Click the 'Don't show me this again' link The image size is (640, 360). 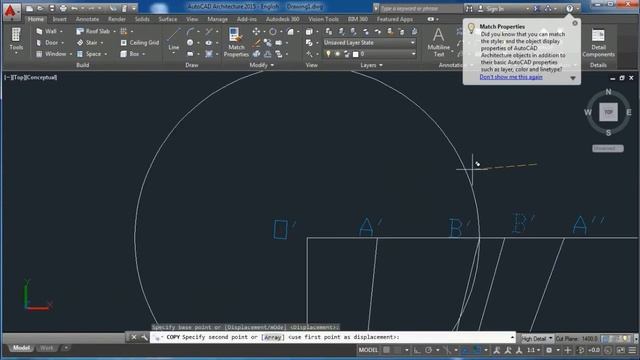coord(511,77)
